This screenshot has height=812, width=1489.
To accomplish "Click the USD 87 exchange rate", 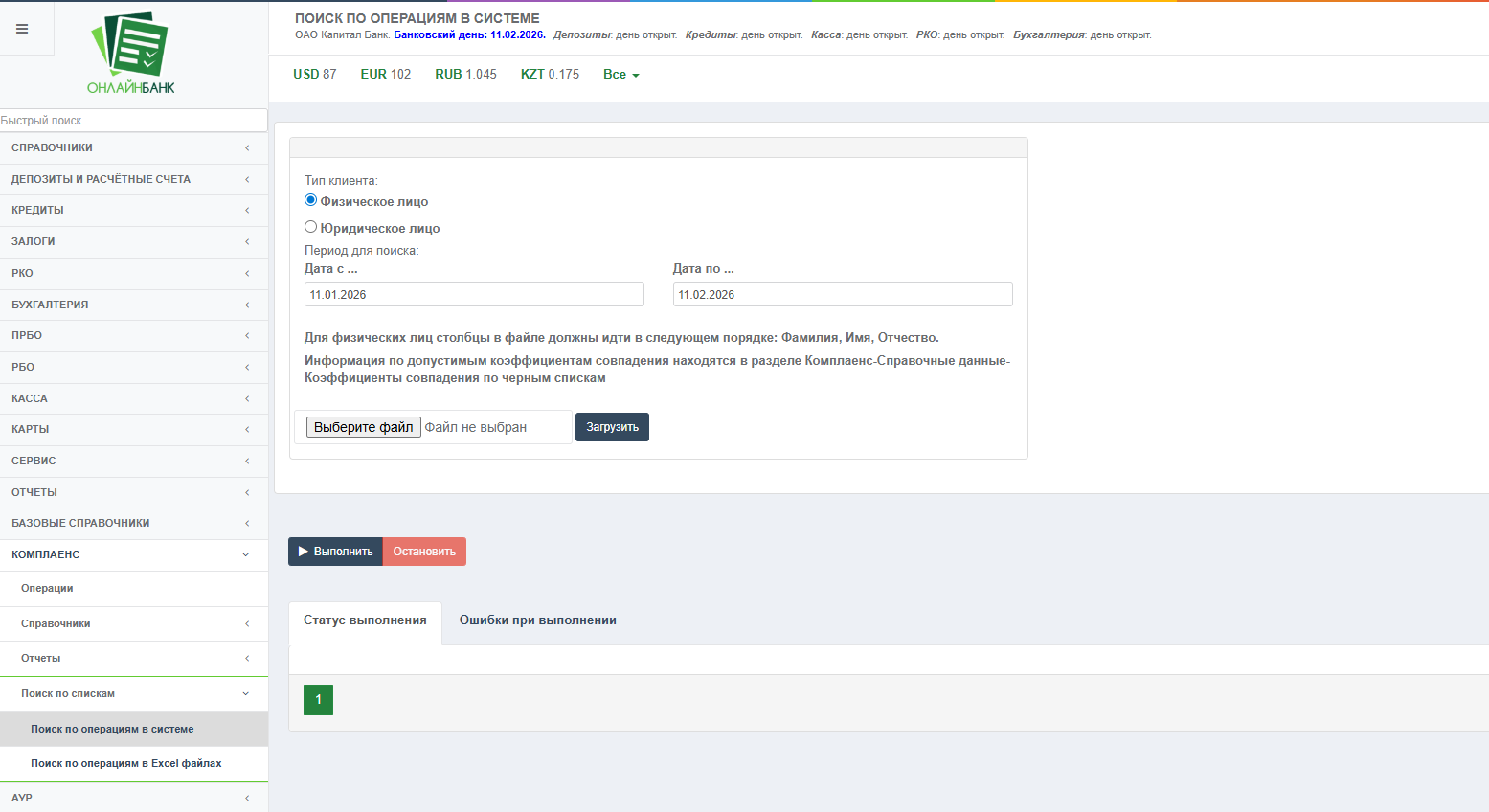I will pos(315,75).
